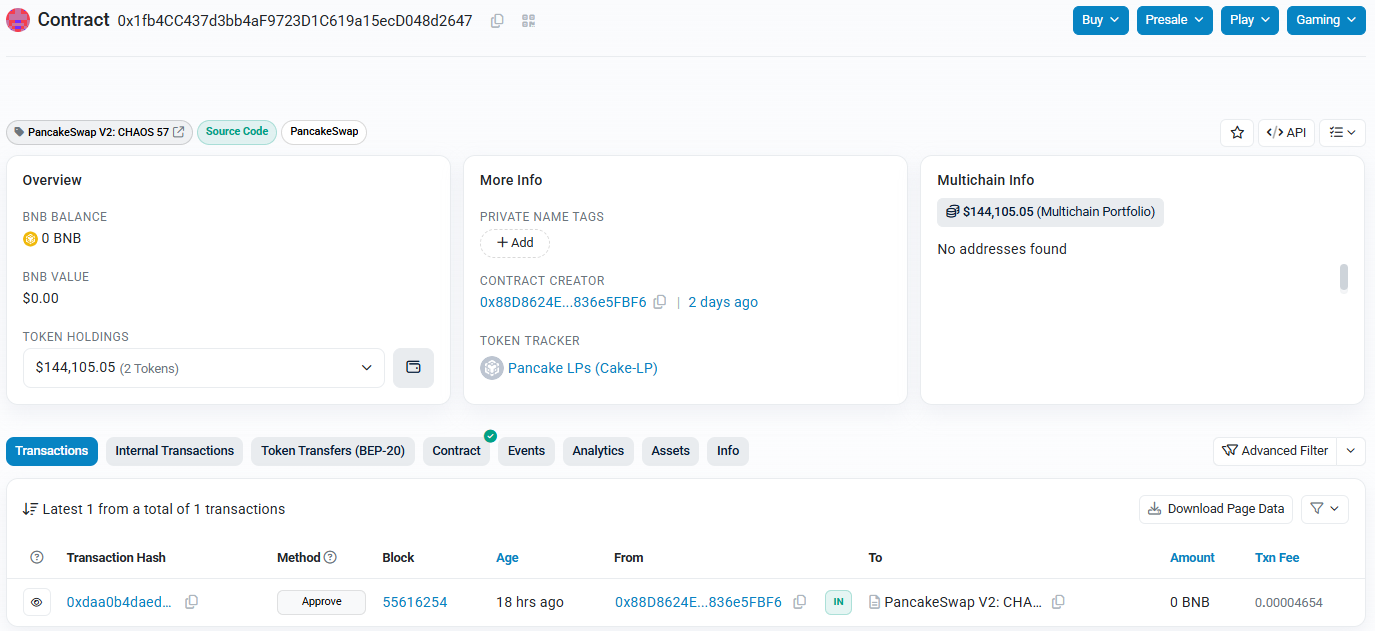
Task: Open the Assets tab
Action: pos(671,451)
